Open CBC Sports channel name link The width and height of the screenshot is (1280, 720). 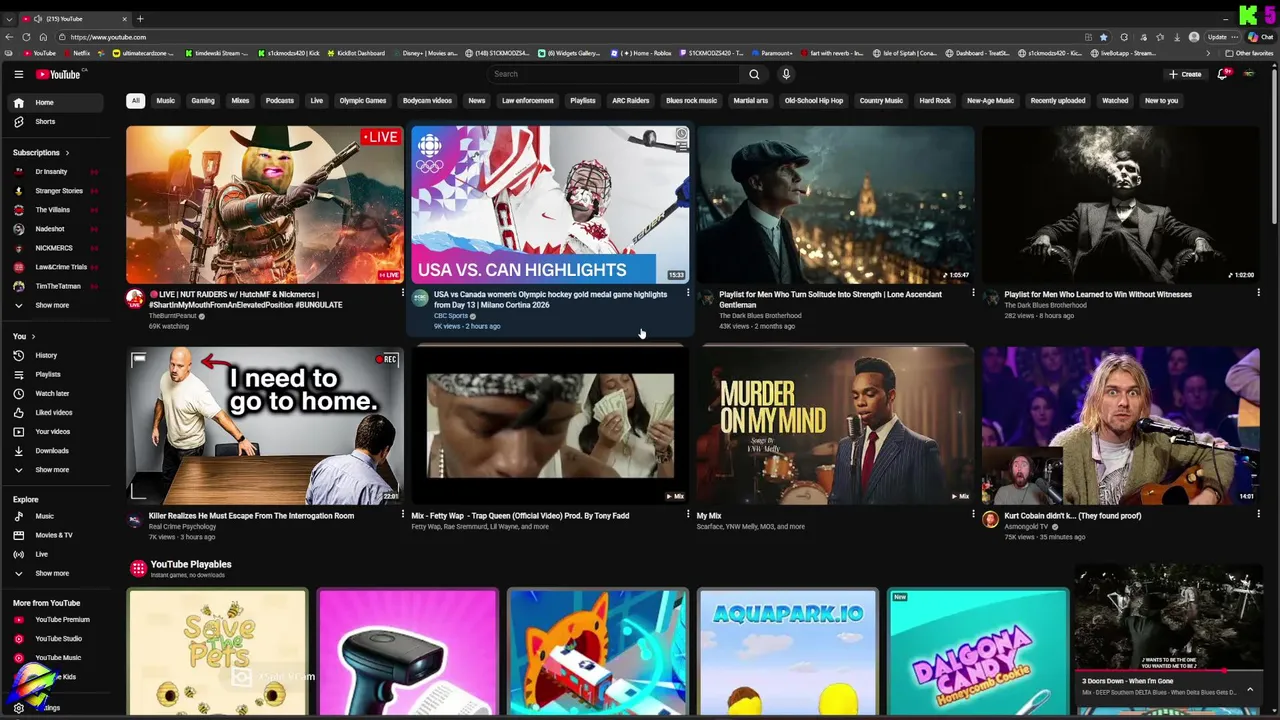click(x=451, y=316)
